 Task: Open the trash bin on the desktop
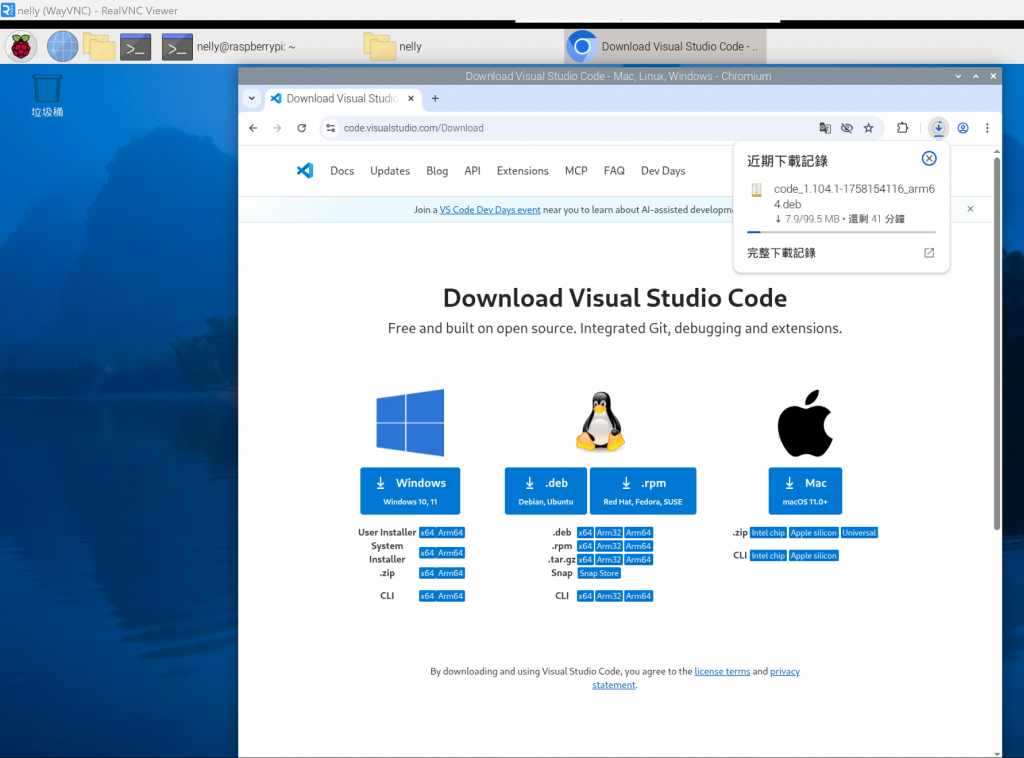coord(47,95)
